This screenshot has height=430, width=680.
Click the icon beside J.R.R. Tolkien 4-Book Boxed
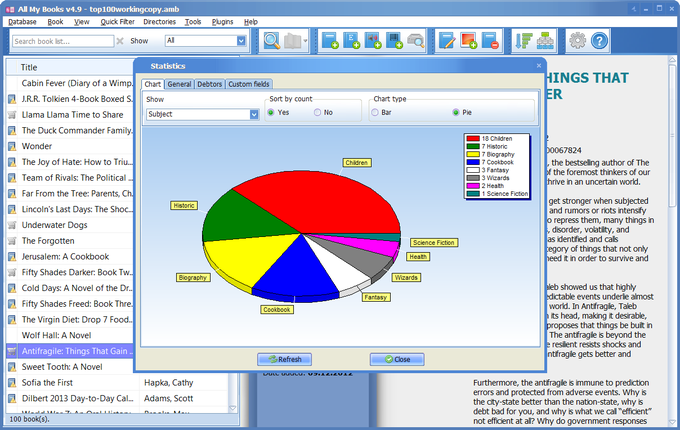point(12,99)
